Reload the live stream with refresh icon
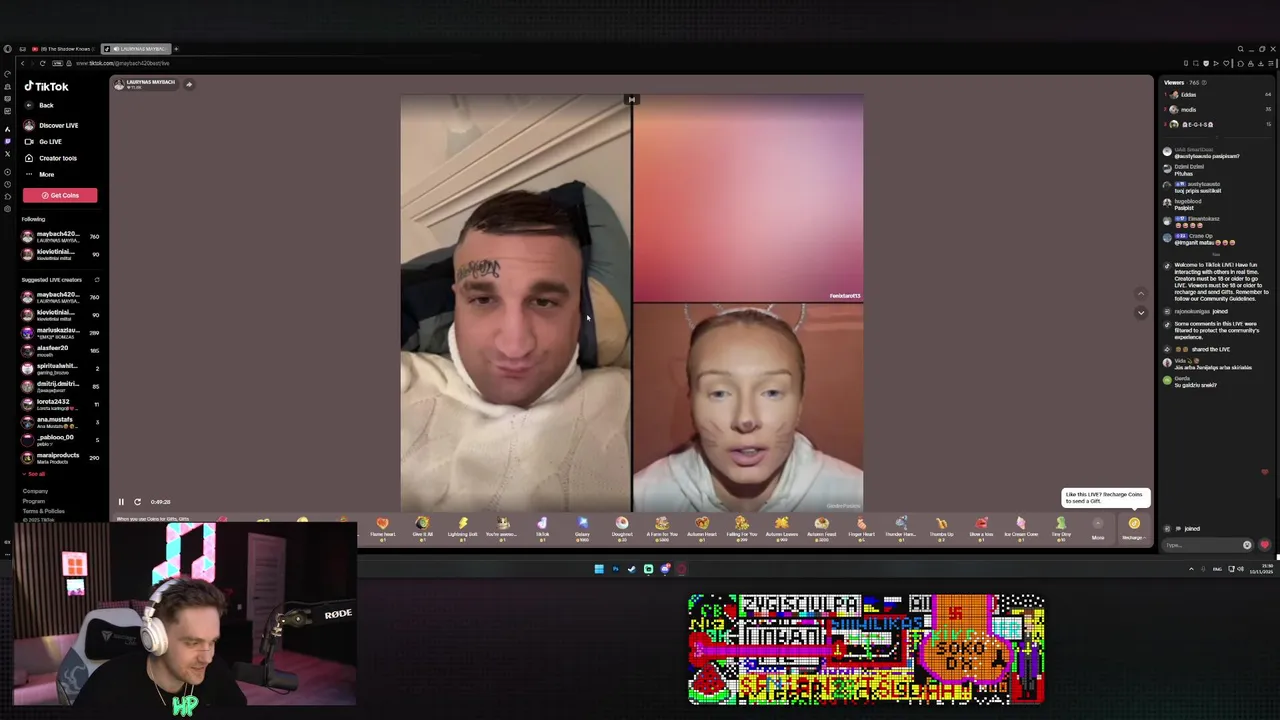 [137, 502]
